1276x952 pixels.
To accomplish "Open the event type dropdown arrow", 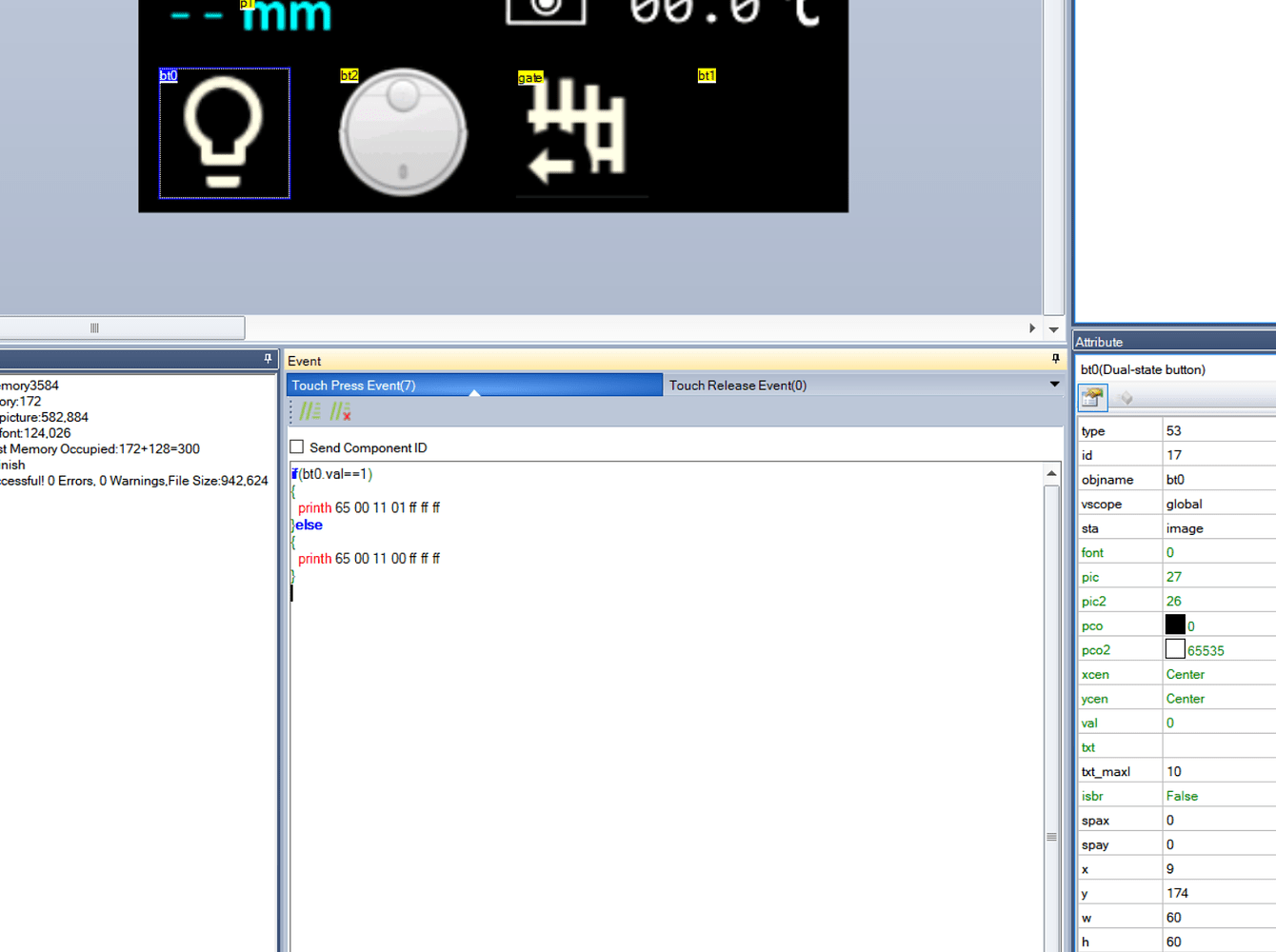I will [x=1053, y=384].
